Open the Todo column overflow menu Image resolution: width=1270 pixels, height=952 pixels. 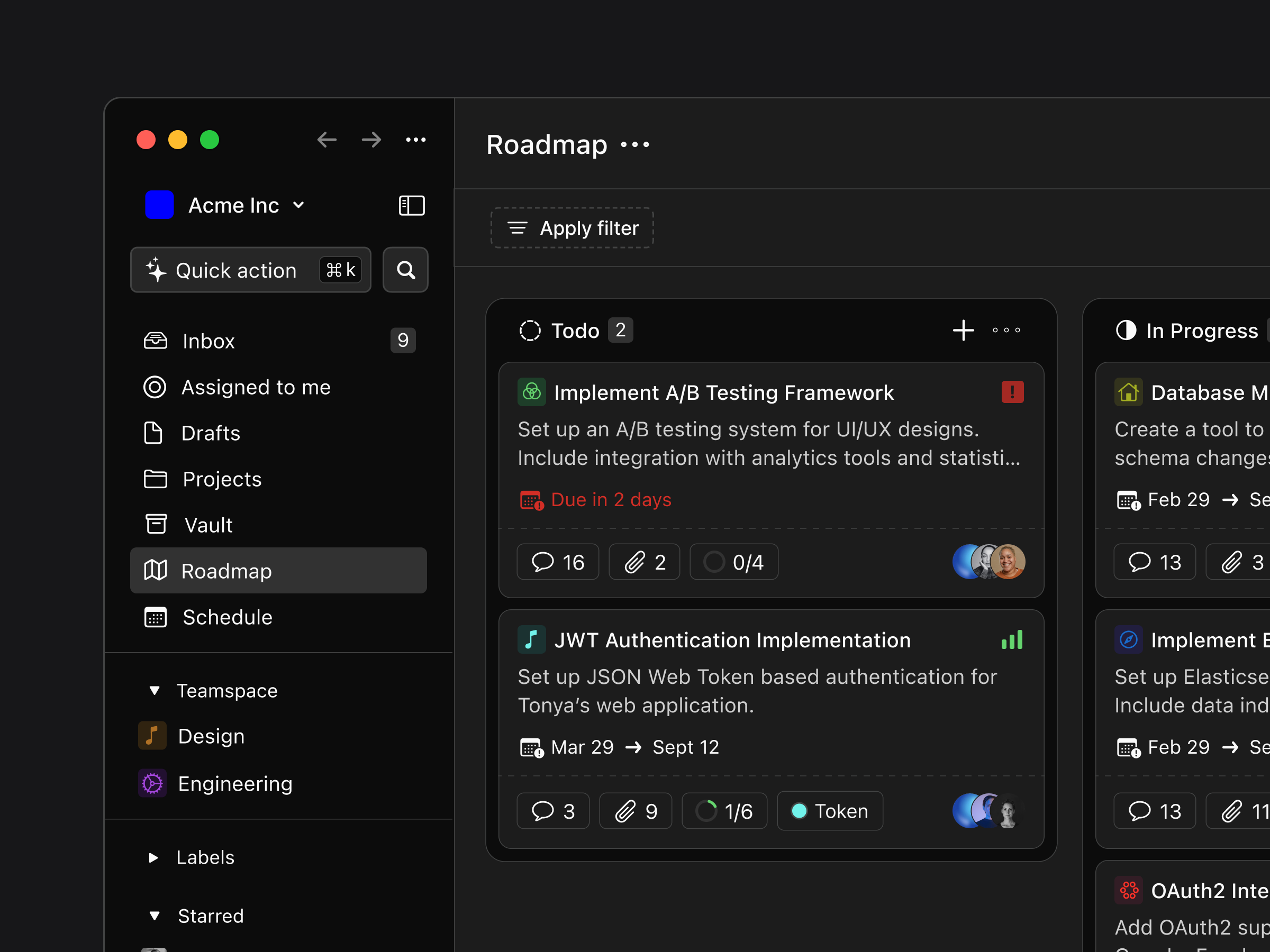coord(1005,330)
